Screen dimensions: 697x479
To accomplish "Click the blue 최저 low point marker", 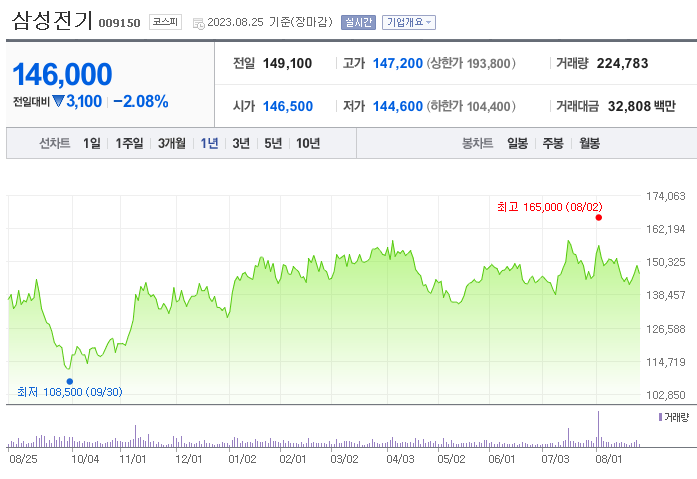I will pyautogui.click(x=70, y=381).
